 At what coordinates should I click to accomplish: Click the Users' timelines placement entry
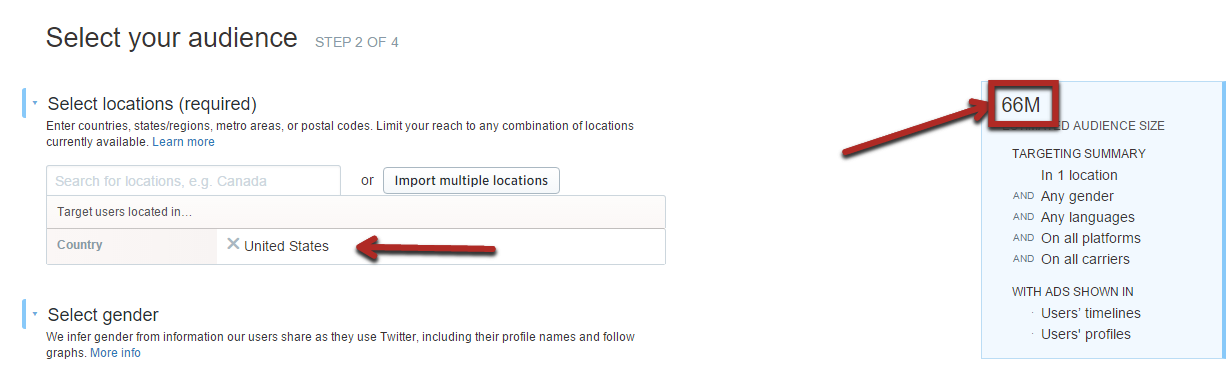coord(1091,313)
